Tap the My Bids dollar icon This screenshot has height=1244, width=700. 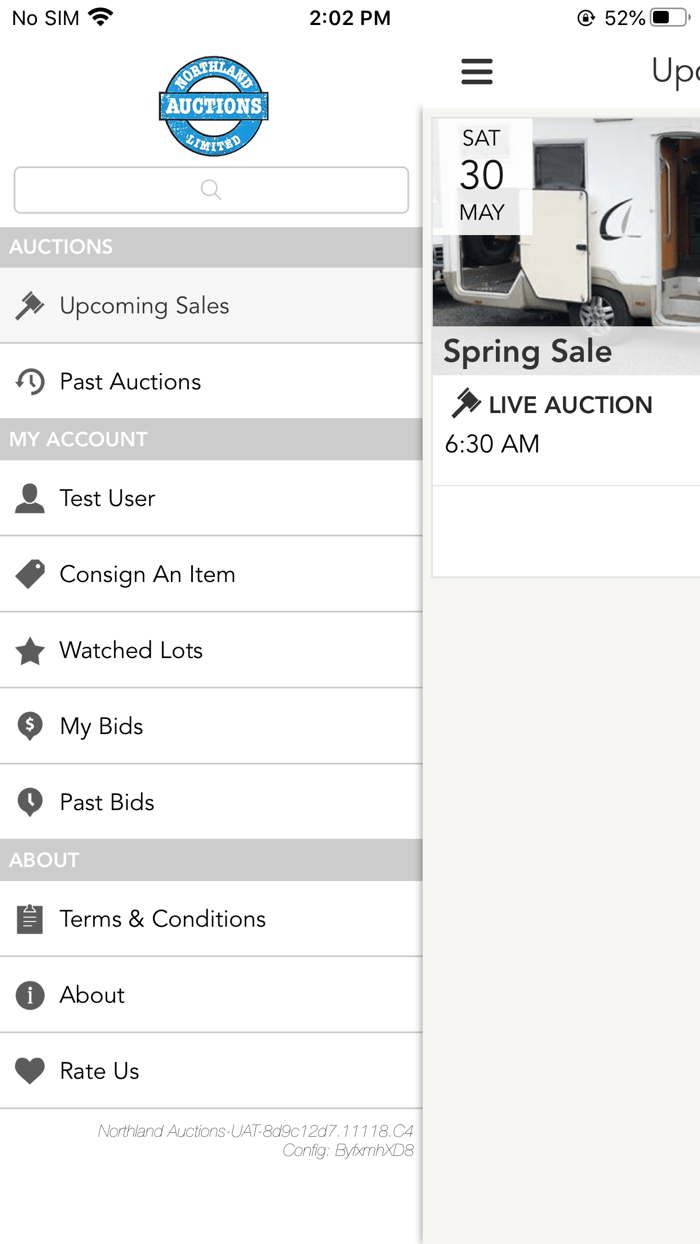pyautogui.click(x=29, y=725)
